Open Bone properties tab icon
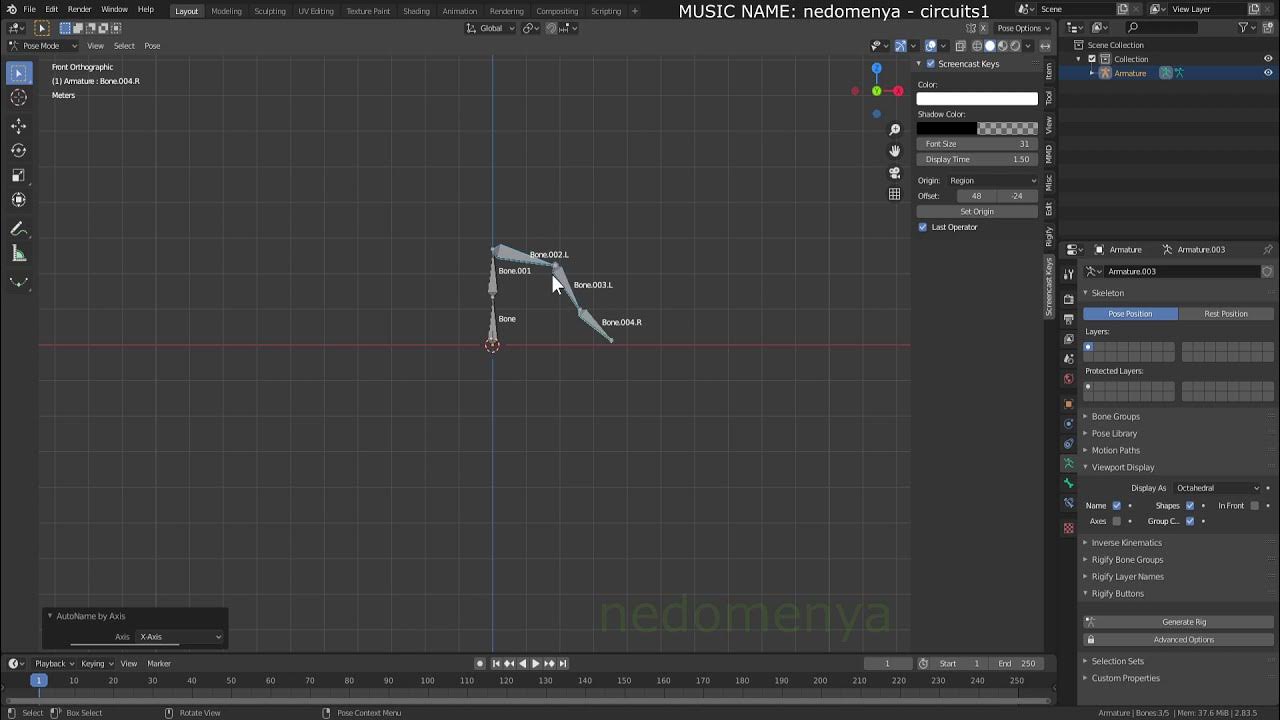Screen dimensions: 1280x720 pos(1068,484)
